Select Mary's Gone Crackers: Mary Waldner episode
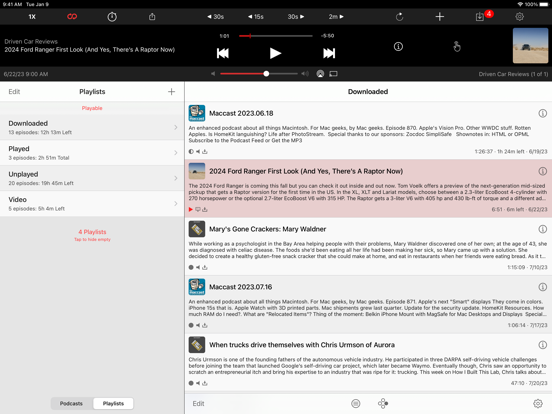 [x=268, y=229]
